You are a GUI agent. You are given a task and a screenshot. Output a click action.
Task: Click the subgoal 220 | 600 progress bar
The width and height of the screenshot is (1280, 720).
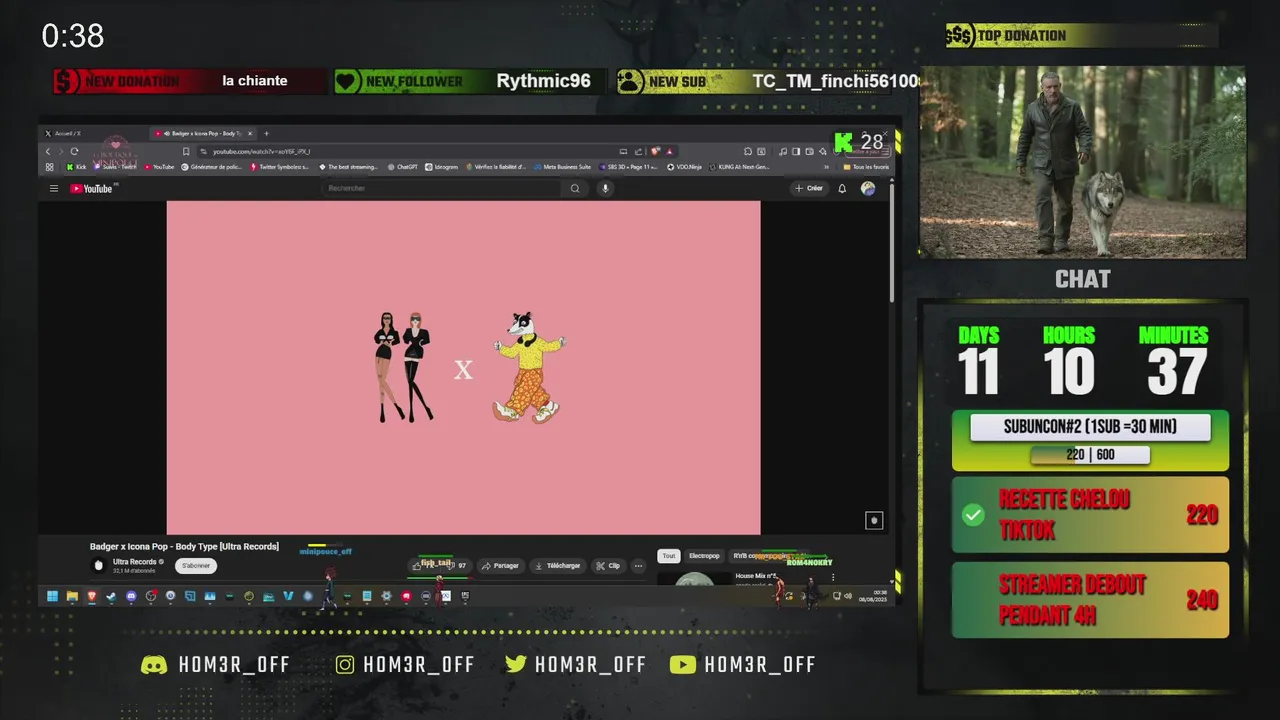1090,455
